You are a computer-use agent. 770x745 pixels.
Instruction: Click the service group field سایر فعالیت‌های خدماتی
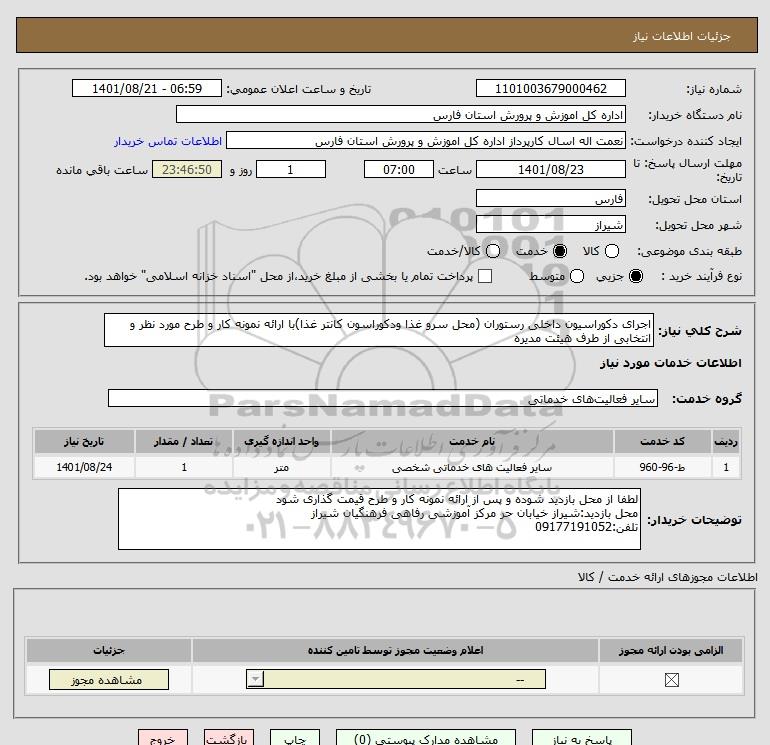click(x=383, y=398)
